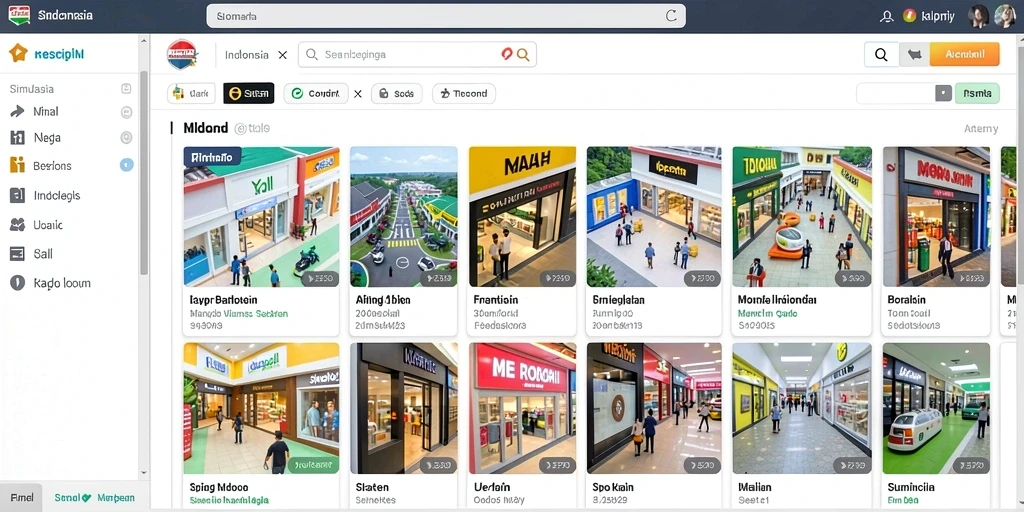This screenshot has width=1024, height=512.
Task: Open the Fnantioin MAAH storefront thumbnail
Action: pos(522,217)
